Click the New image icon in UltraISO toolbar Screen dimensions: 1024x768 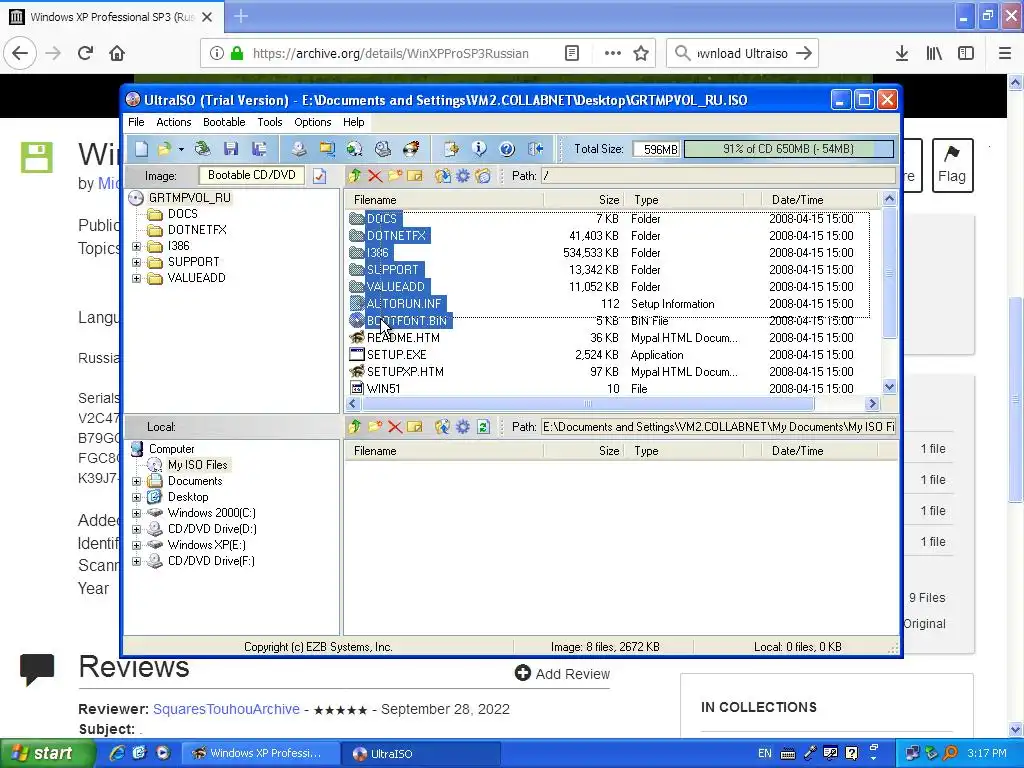coord(141,149)
